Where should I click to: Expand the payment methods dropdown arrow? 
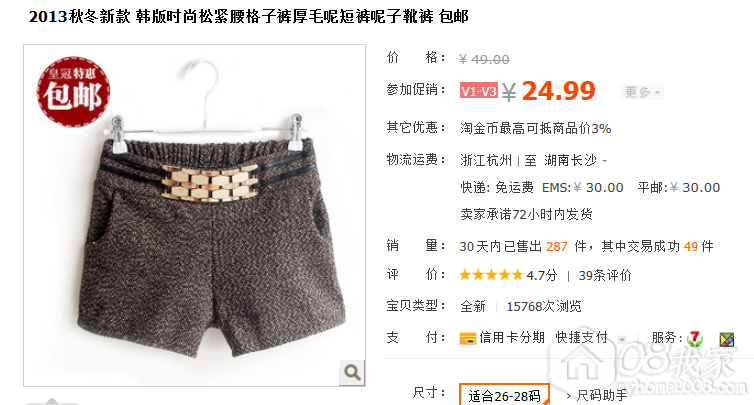point(622,339)
